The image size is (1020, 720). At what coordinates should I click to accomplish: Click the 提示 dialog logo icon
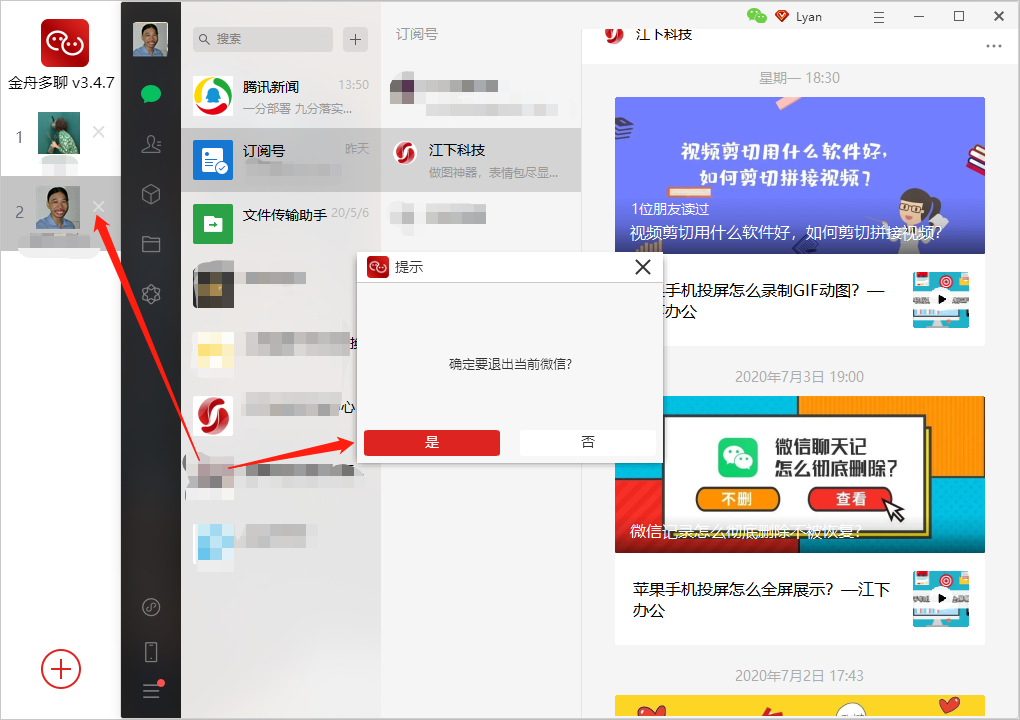pyautogui.click(x=377, y=267)
